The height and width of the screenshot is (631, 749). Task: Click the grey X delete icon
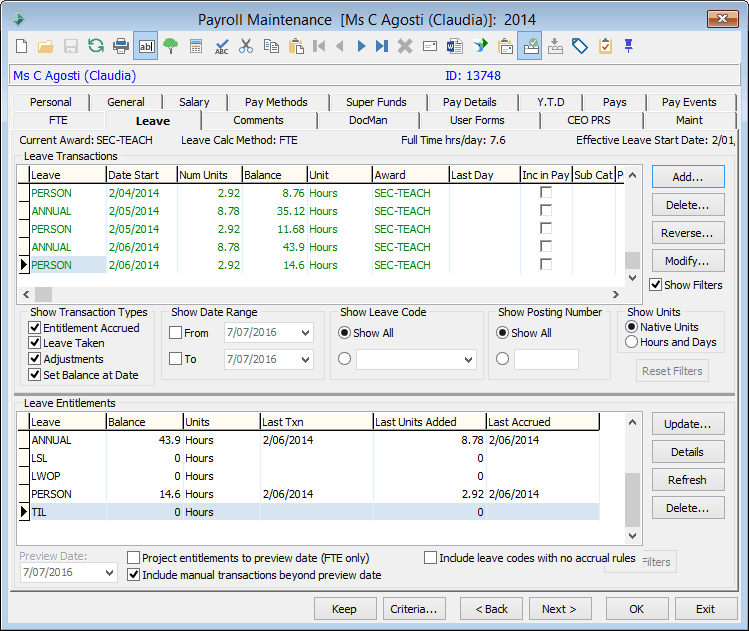pos(405,46)
